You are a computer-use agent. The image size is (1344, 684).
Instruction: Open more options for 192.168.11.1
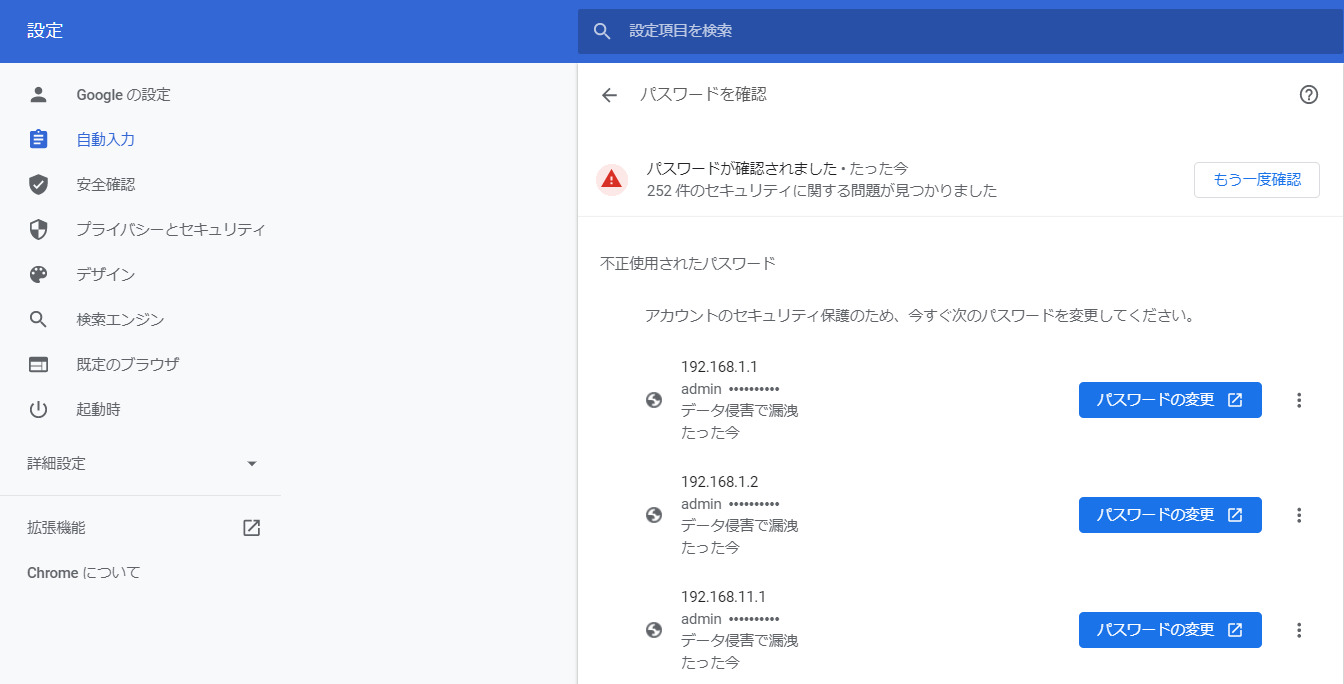point(1299,630)
